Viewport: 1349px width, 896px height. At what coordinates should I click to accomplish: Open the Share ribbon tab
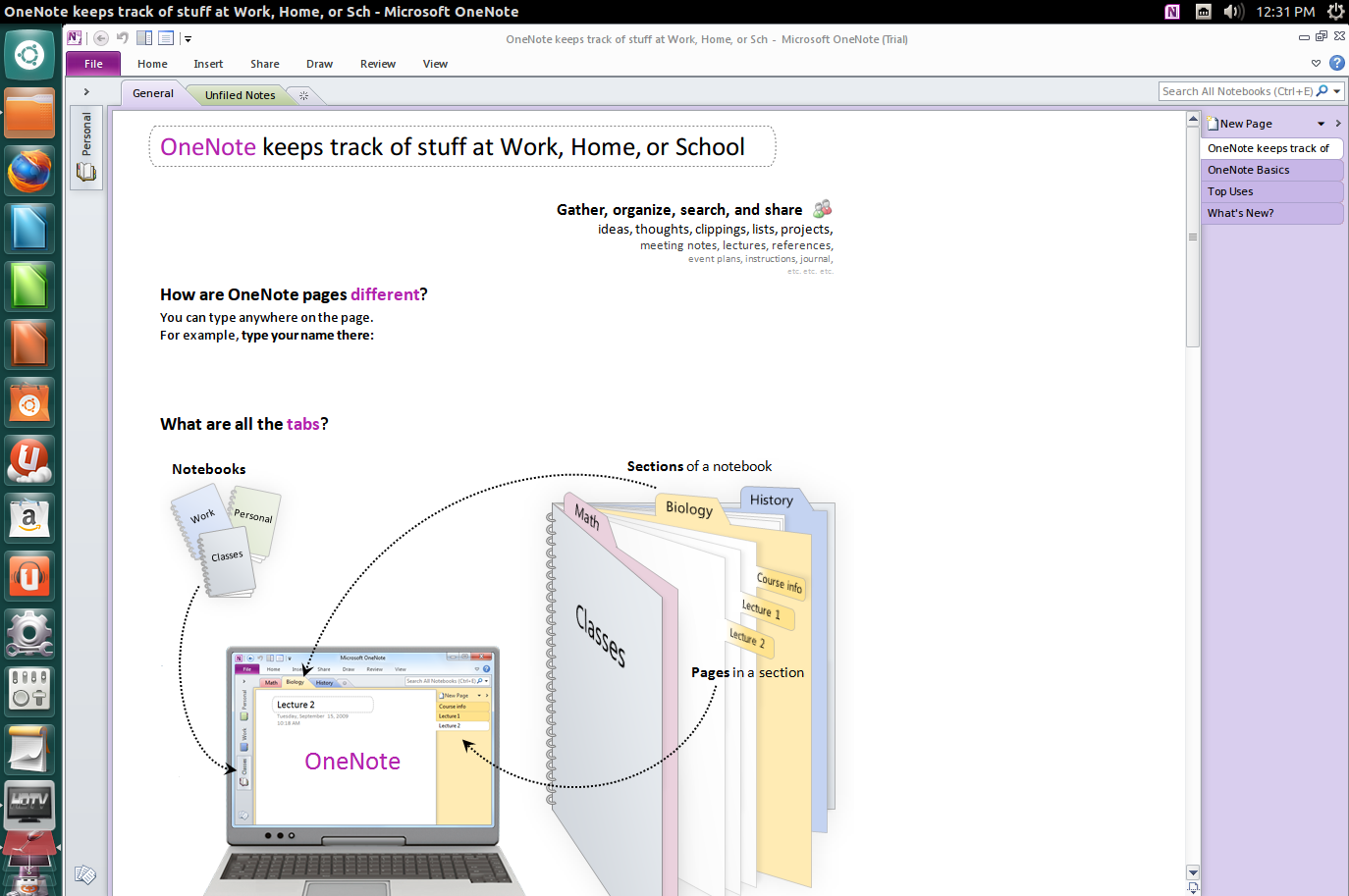click(265, 64)
